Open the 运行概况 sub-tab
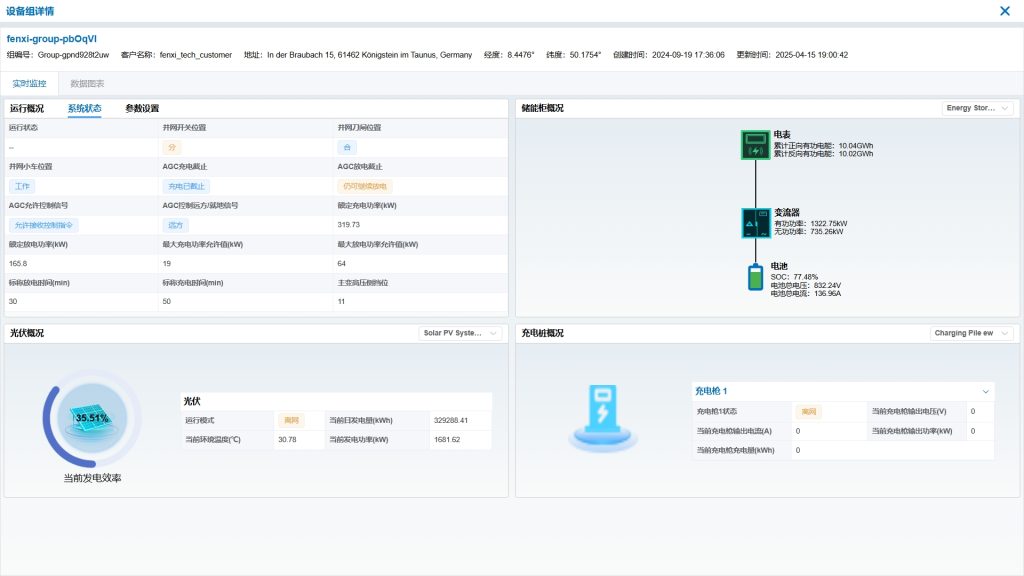 point(27,108)
